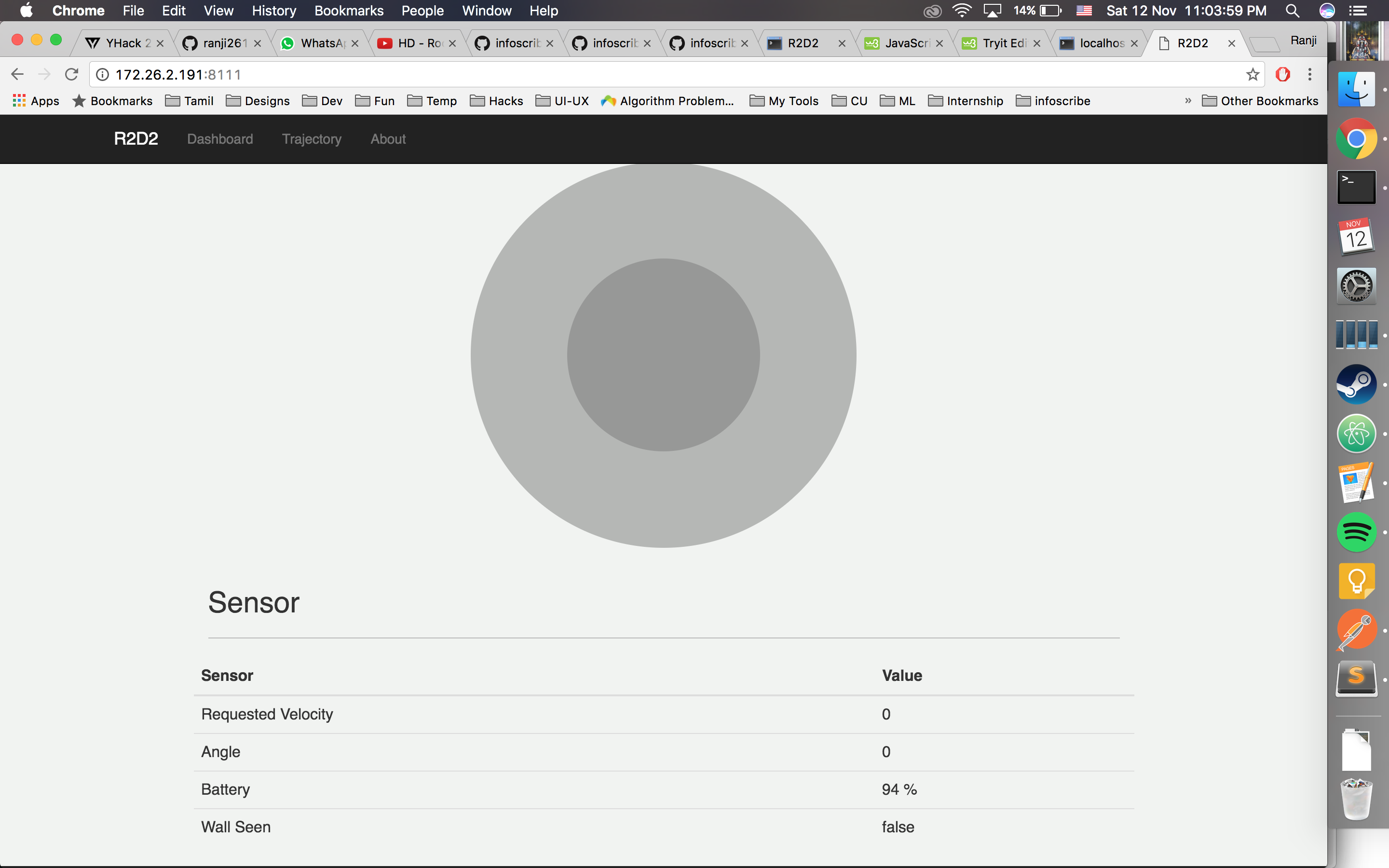
Task: Expand hidden bookmarks overflow chevron
Action: 1187,101
